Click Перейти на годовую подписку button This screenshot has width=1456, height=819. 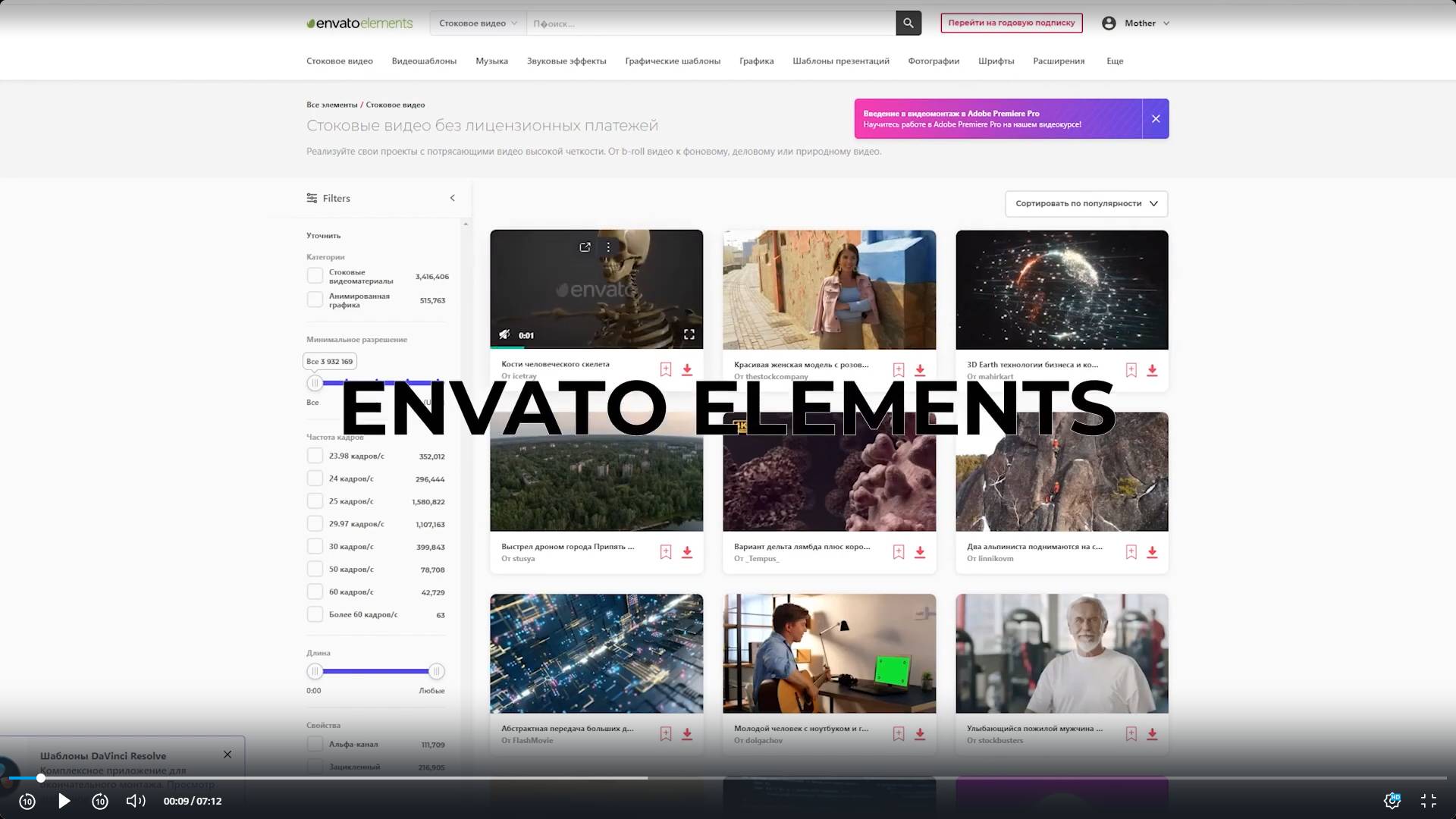pos(1011,23)
